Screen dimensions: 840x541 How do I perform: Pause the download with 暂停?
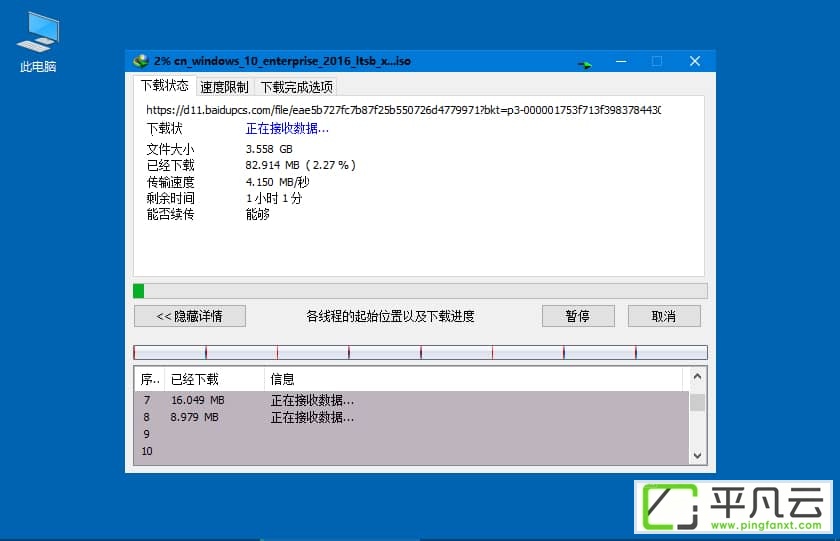tap(578, 316)
